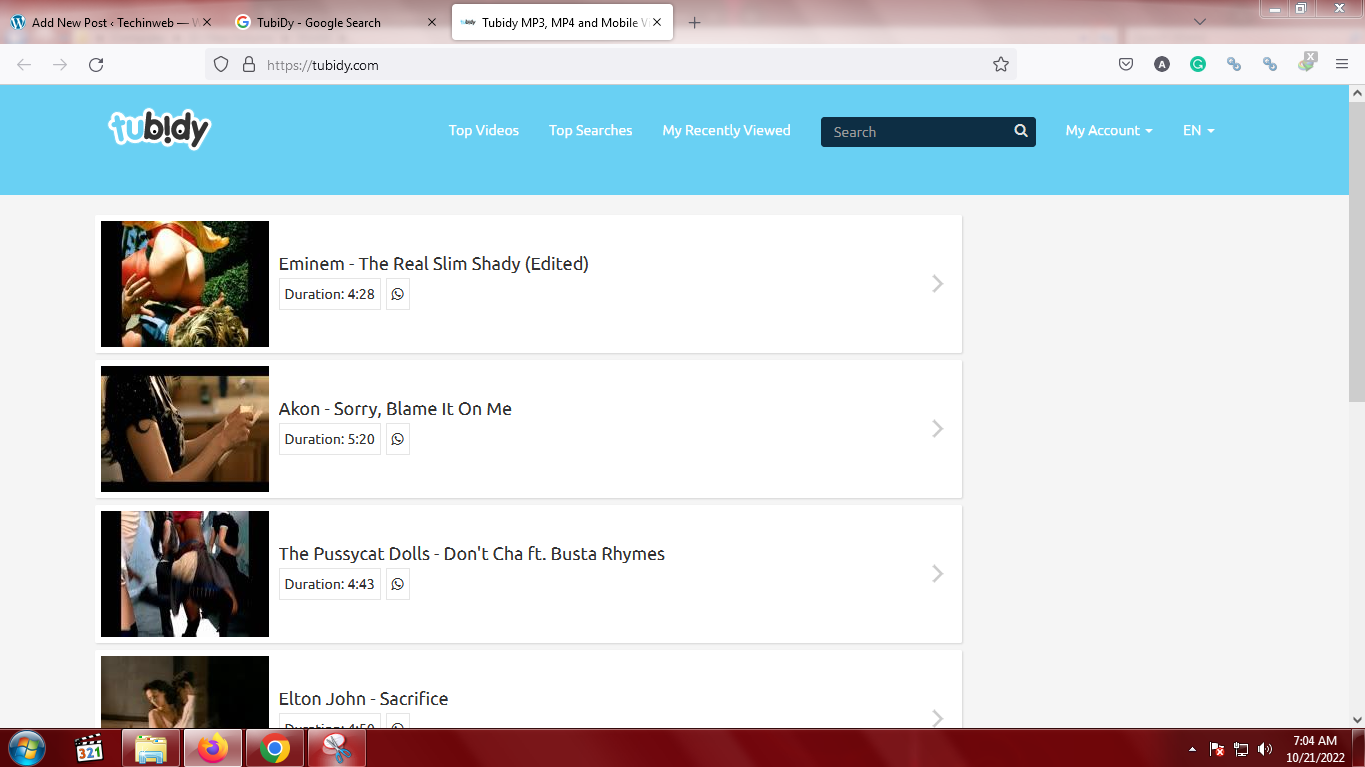
Task: Open Pussycat Dolls Don't Cha chevron arrow
Action: click(x=938, y=574)
